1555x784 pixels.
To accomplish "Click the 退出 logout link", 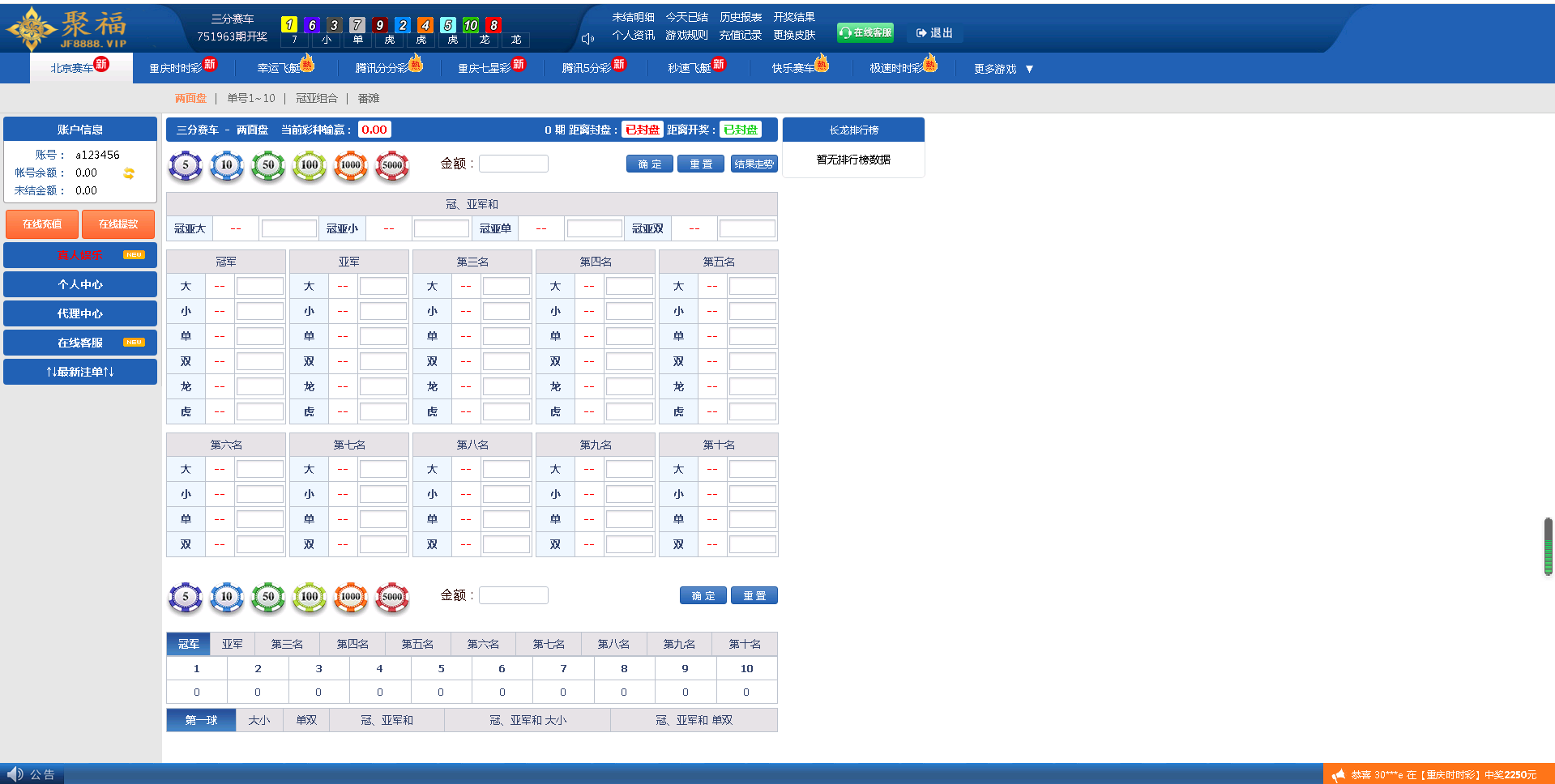I will (934, 33).
